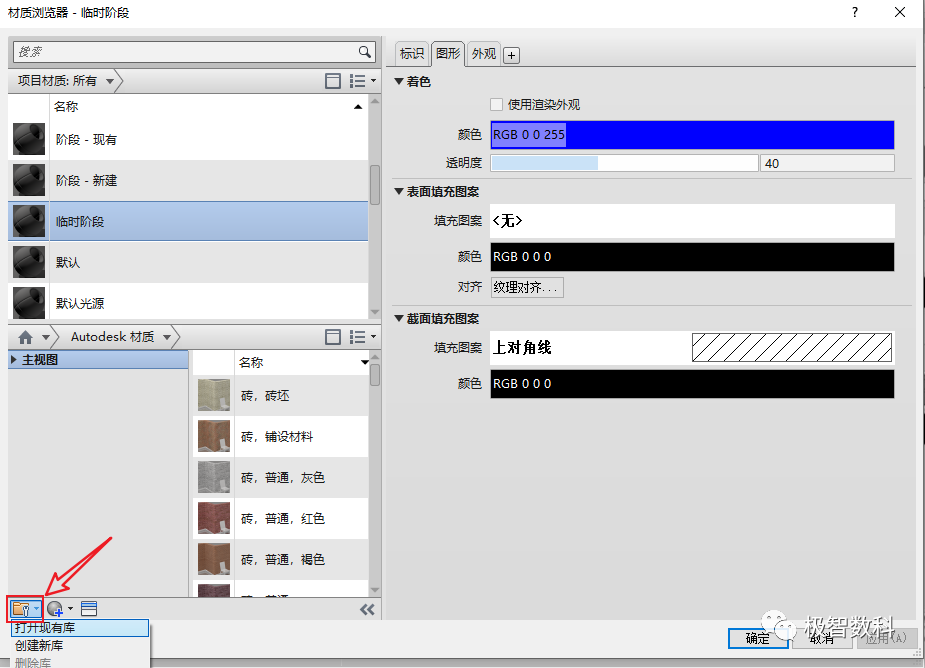The image size is (925, 668).
Task: Select 砖，普通，褐色 material
Action: click(x=281, y=559)
